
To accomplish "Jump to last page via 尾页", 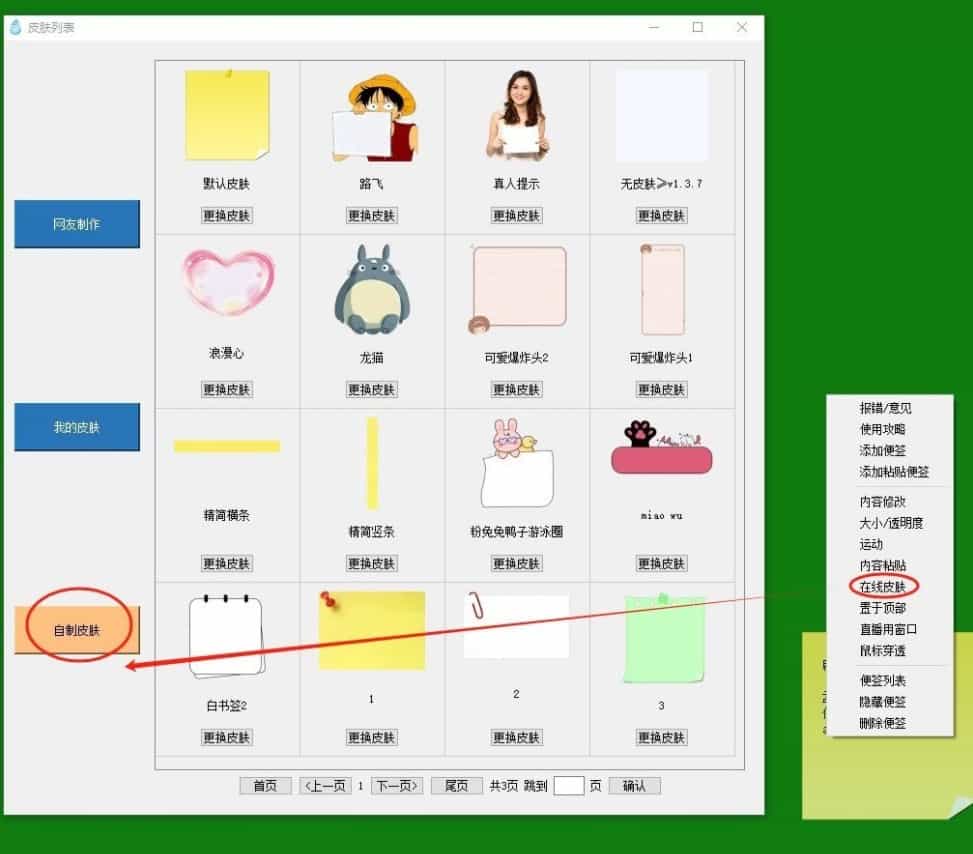I will [x=456, y=786].
